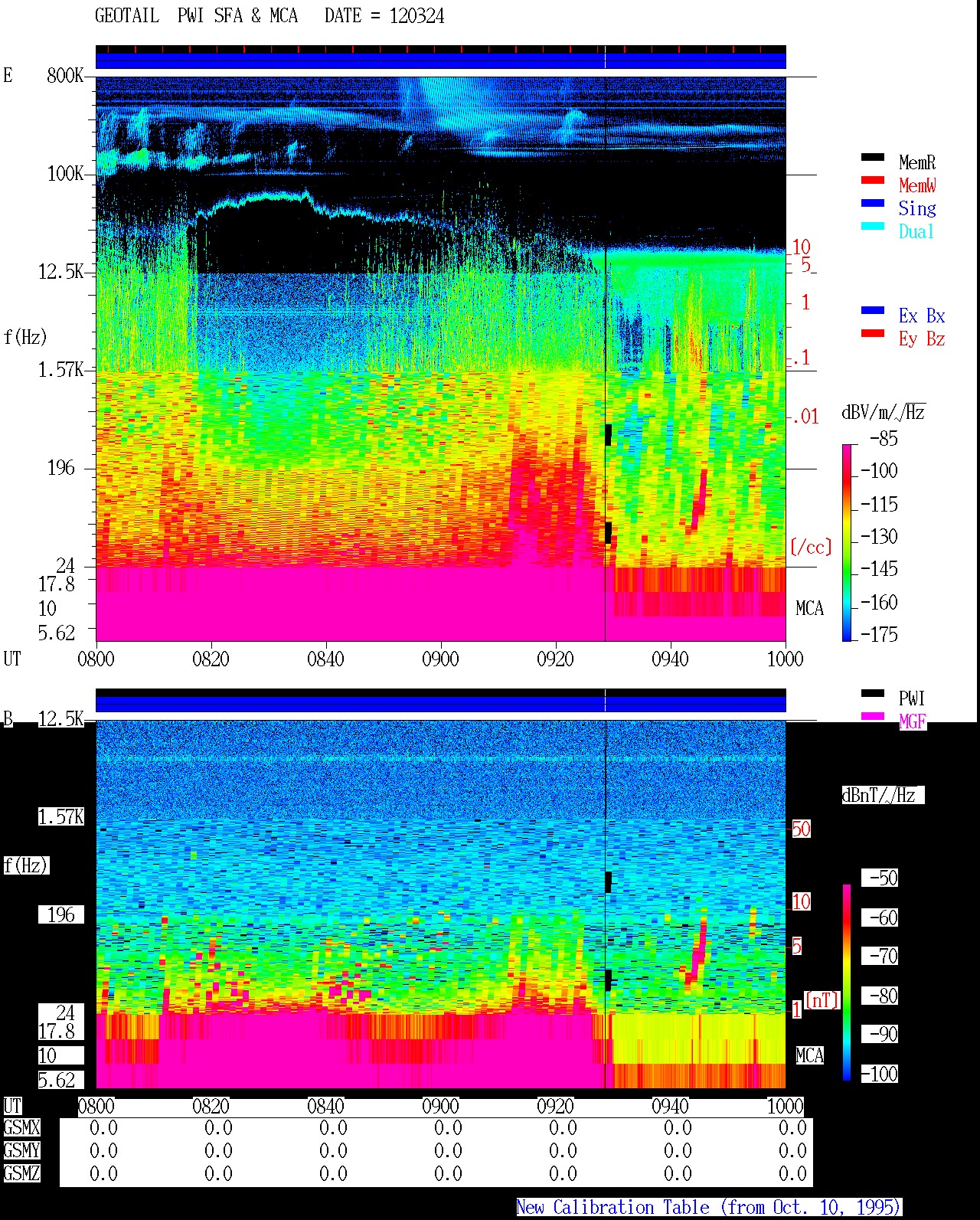Click the MGF legend label

pyautogui.click(x=913, y=721)
